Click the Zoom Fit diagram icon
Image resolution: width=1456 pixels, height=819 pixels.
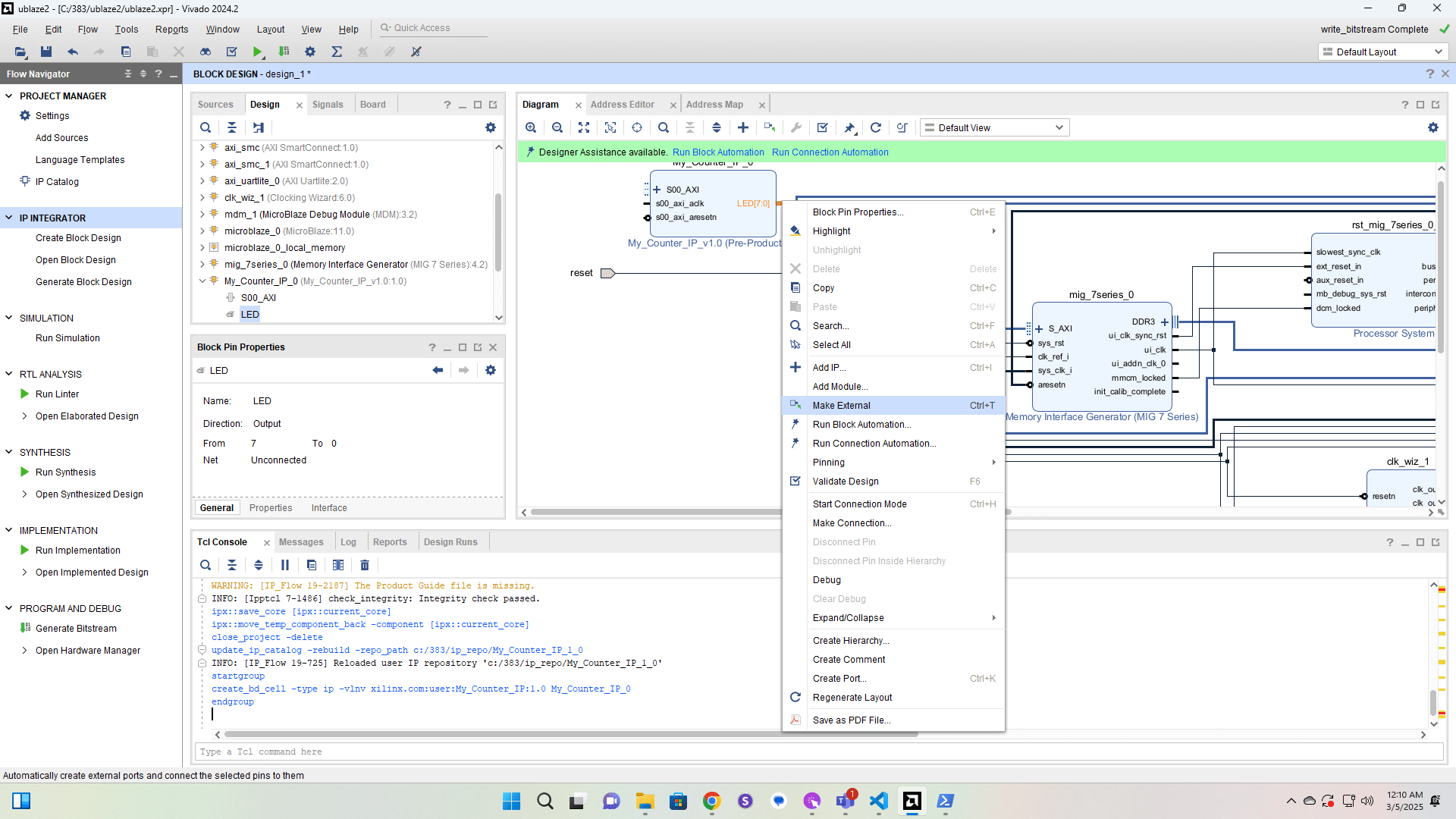coord(584,127)
